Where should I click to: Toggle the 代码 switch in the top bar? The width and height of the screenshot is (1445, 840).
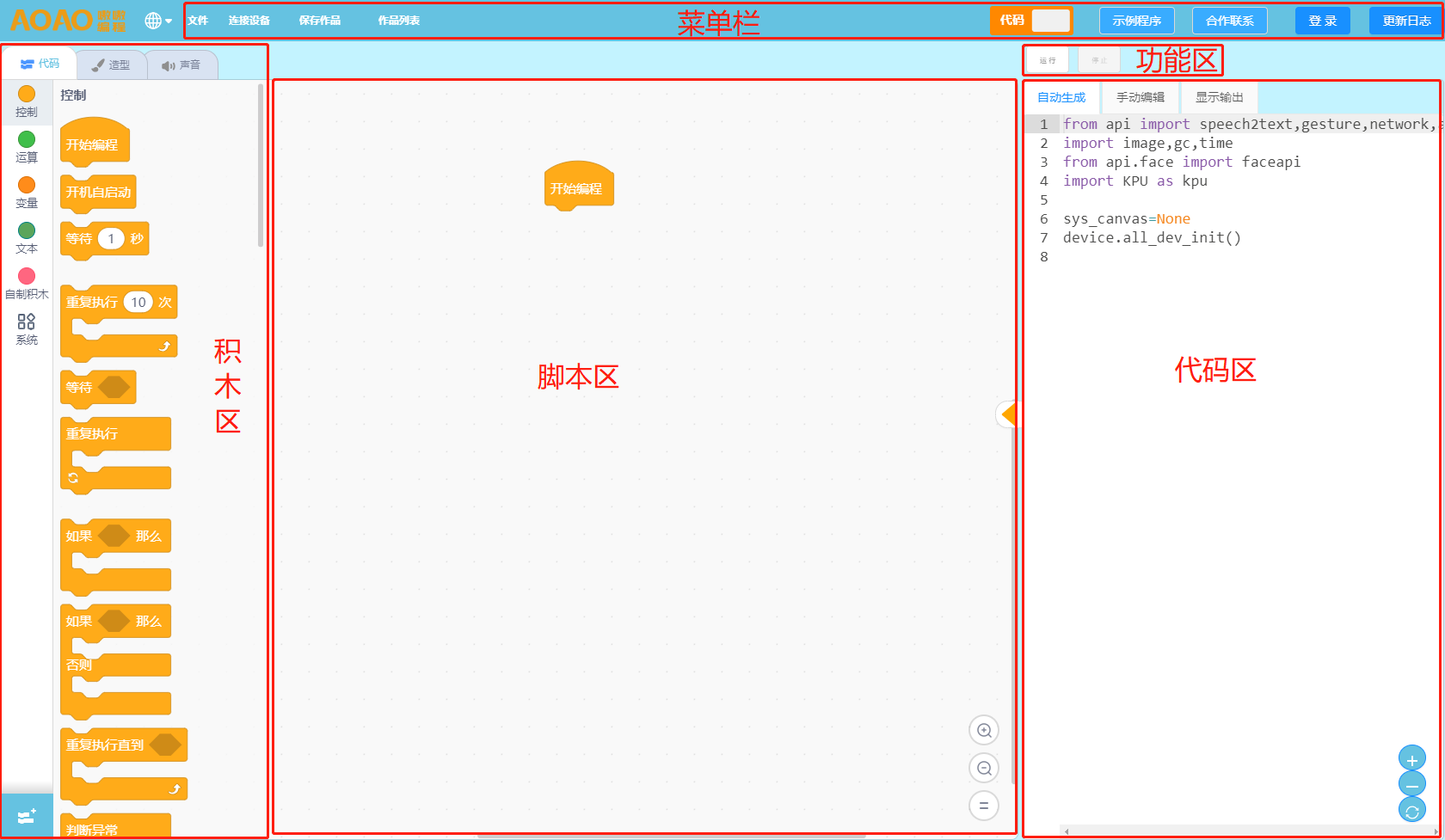(1050, 21)
